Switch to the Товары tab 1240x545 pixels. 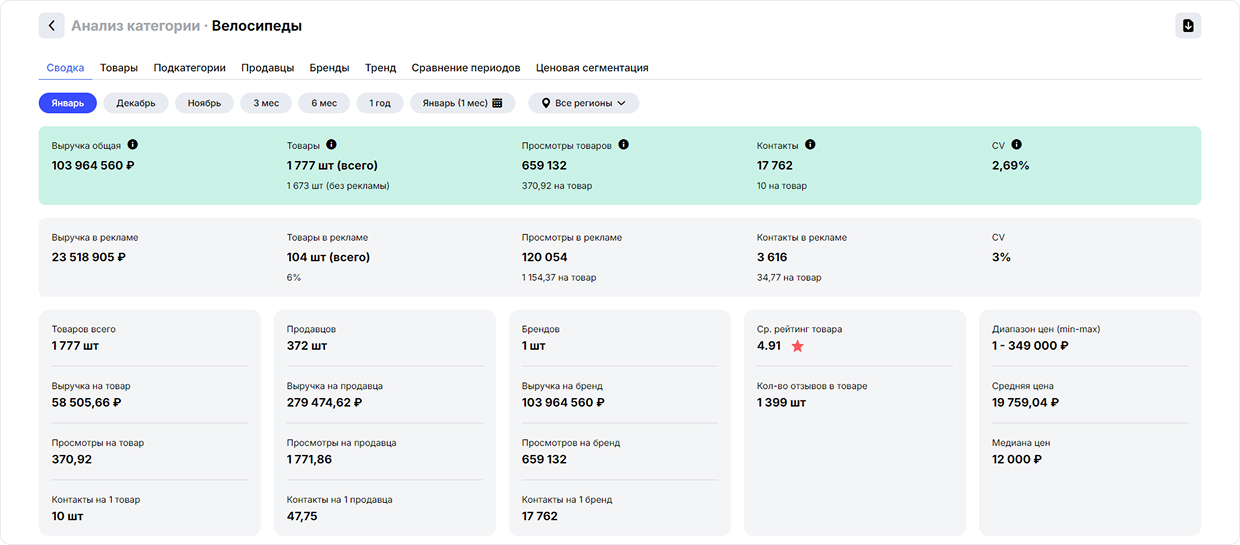coord(119,68)
